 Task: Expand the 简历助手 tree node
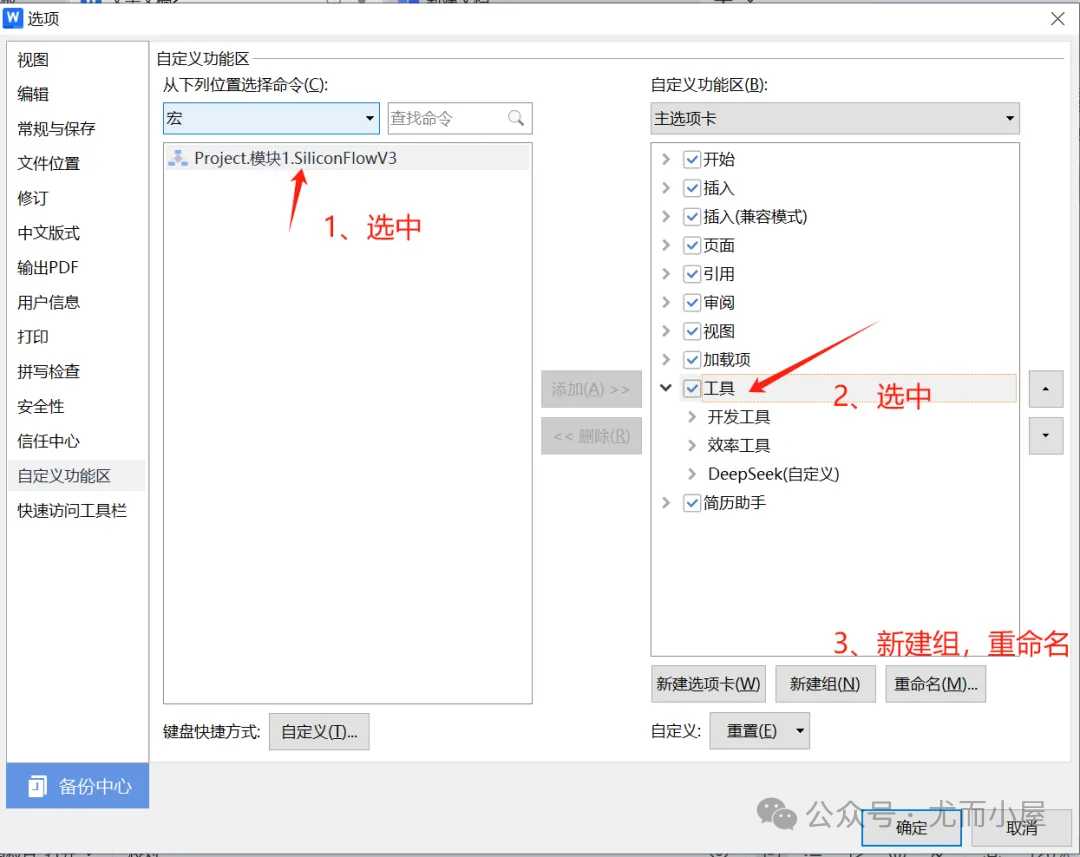665,502
